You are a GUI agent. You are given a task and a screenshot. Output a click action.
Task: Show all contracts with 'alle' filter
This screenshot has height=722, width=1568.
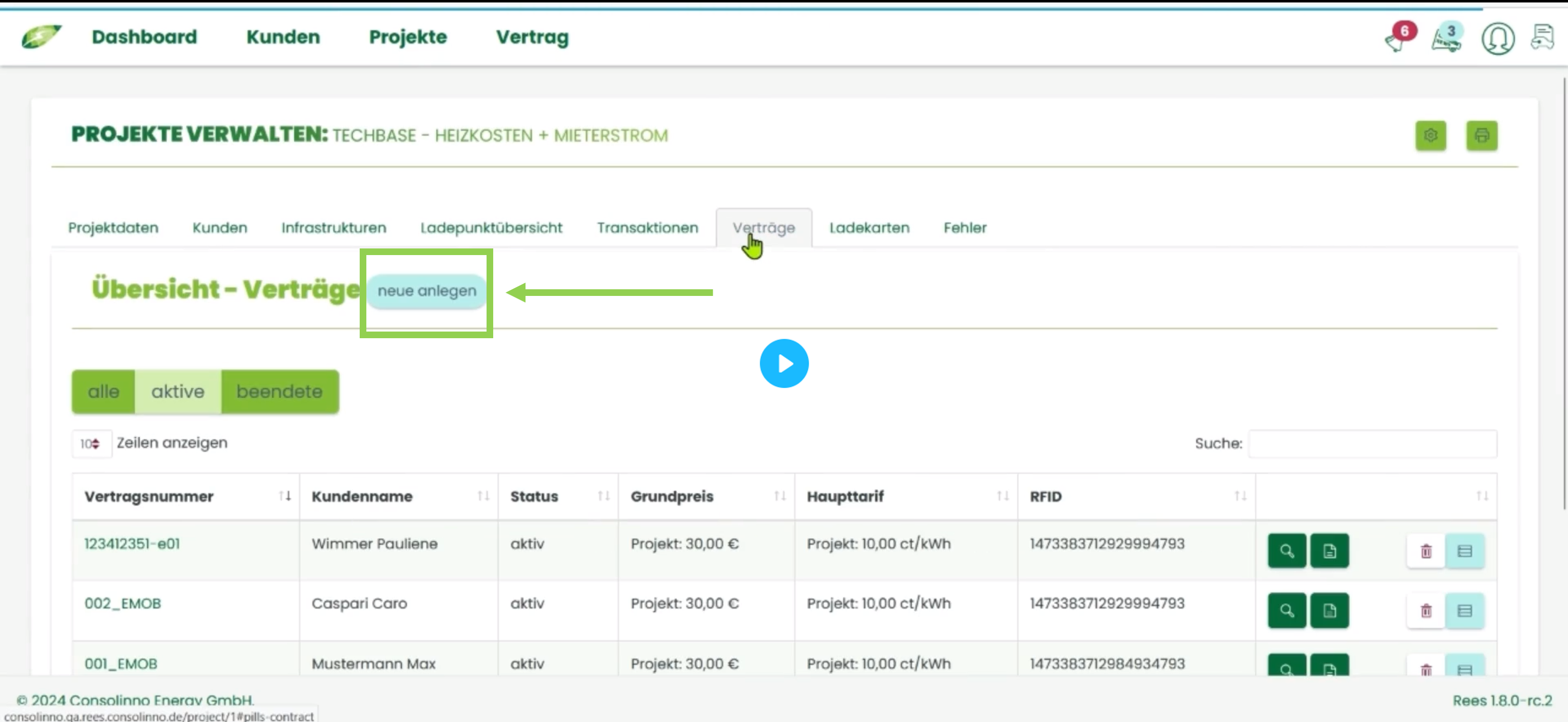104,391
